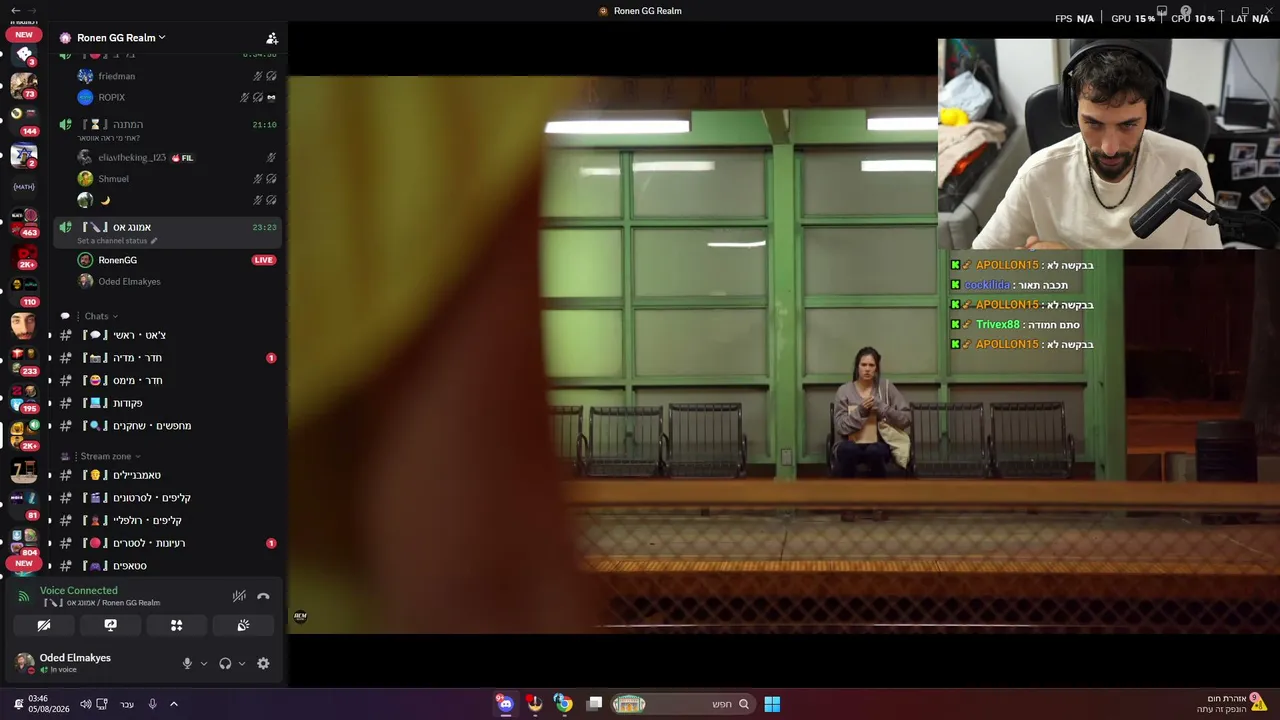The width and height of the screenshot is (1280, 720).
Task: Open the קליפים · רולפליי channel
Action: (x=167, y=520)
